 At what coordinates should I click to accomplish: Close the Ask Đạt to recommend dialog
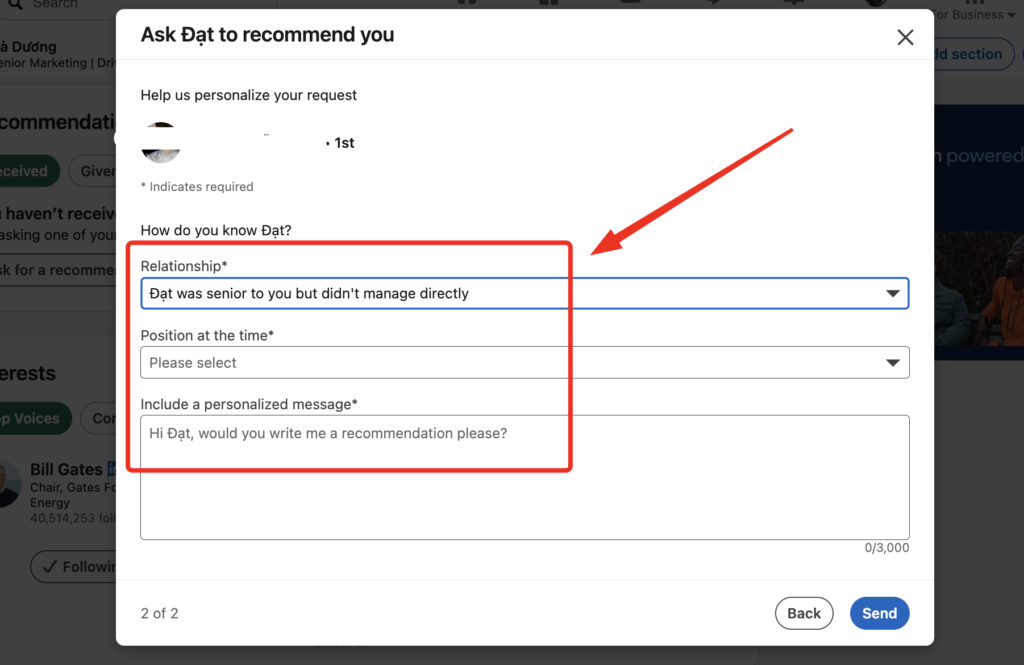click(904, 37)
